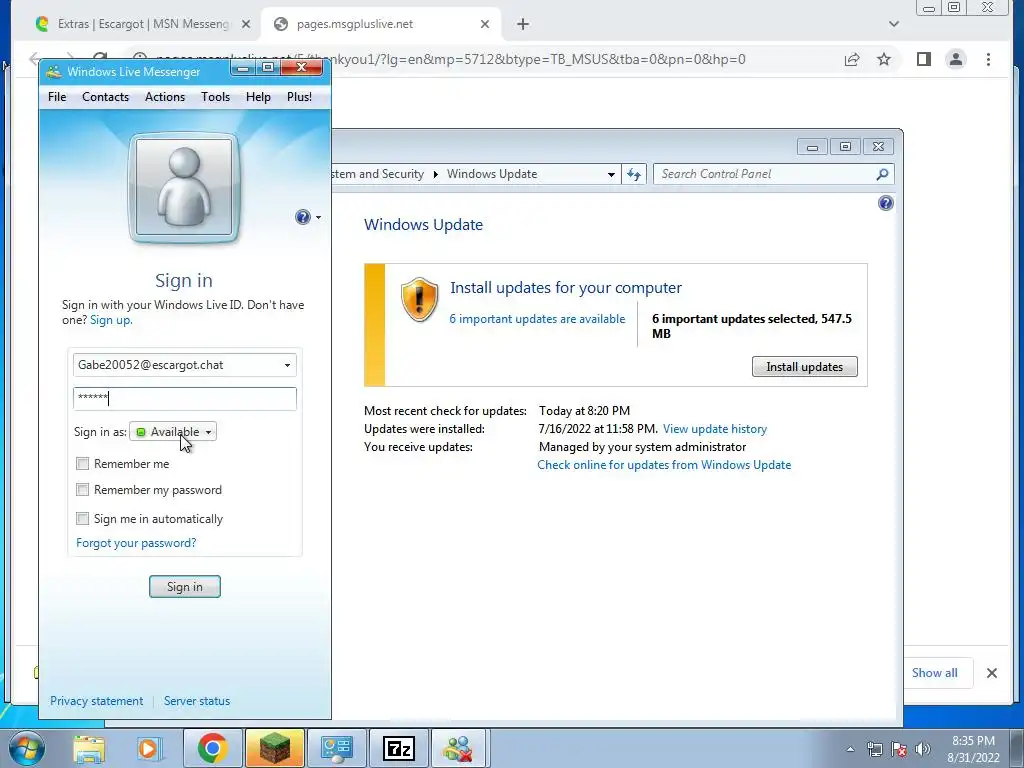This screenshot has width=1024, height=768.
Task: Open the Windows Start button
Action: (x=27, y=748)
